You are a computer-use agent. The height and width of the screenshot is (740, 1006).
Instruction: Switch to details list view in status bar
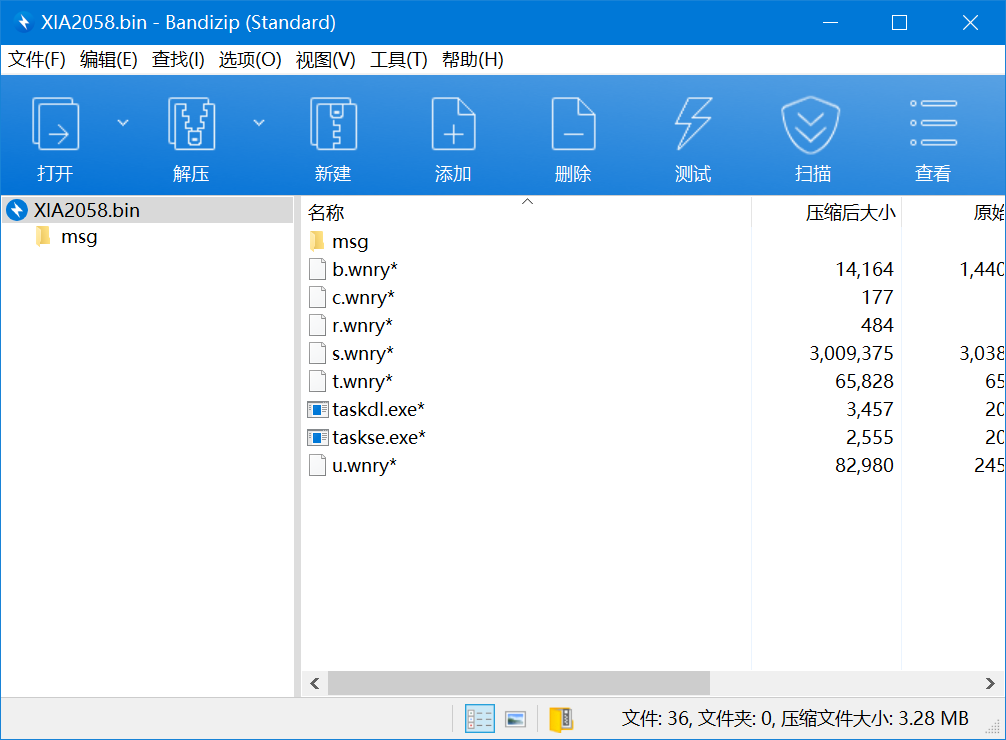point(480,718)
